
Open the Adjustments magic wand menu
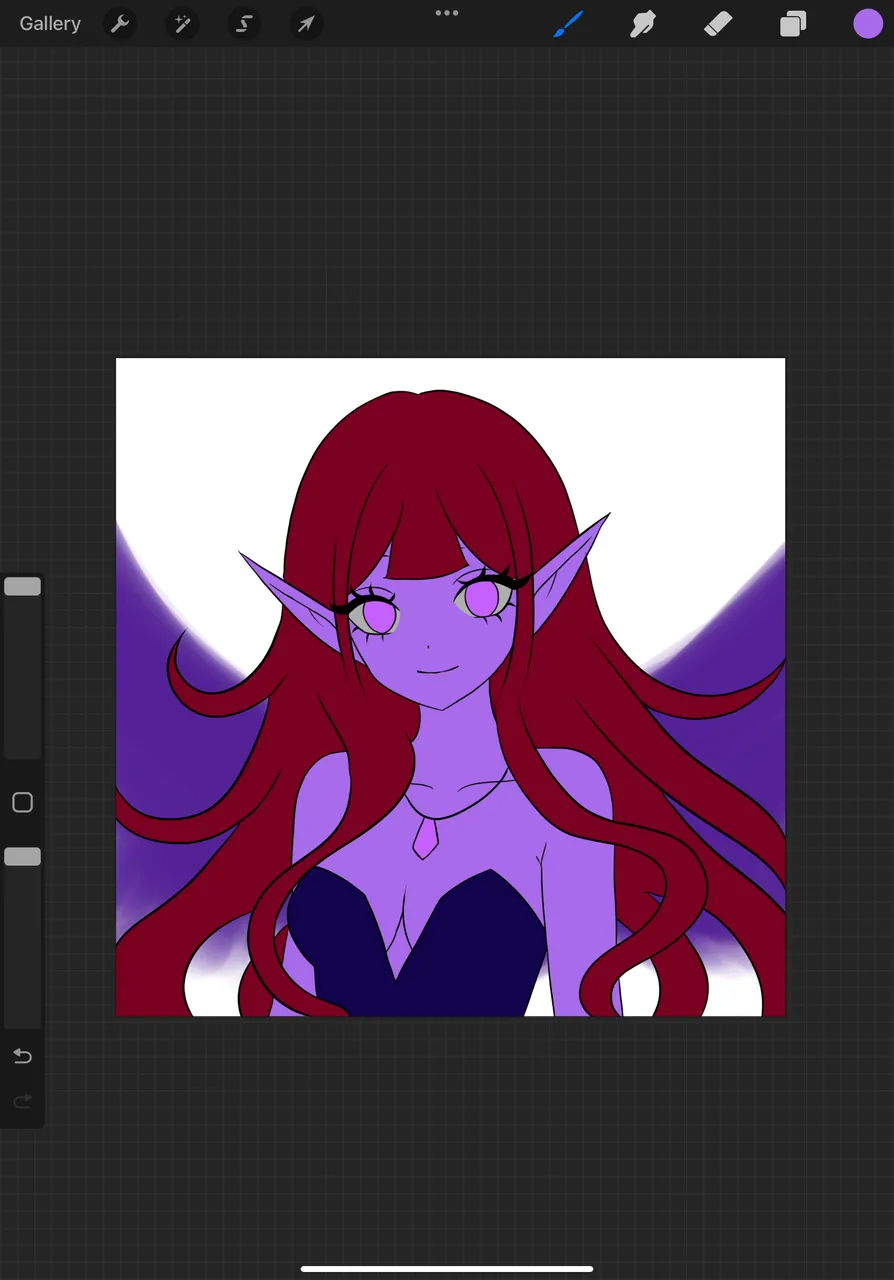click(x=182, y=23)
